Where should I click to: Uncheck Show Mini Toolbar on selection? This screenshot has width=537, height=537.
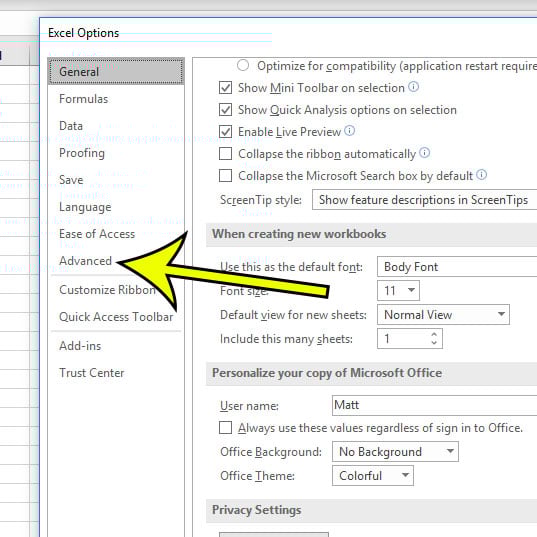(x=225, y=88)
